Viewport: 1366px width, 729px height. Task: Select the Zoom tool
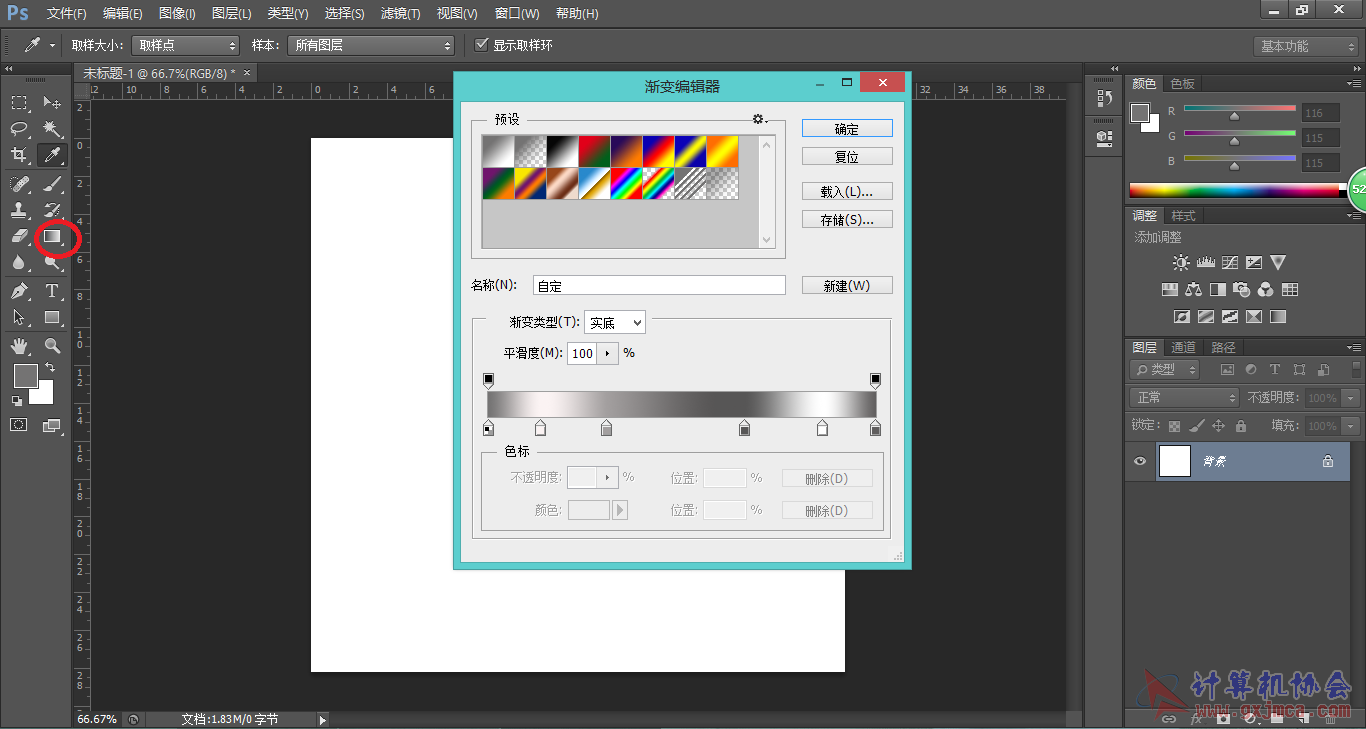tap(52, 346)
